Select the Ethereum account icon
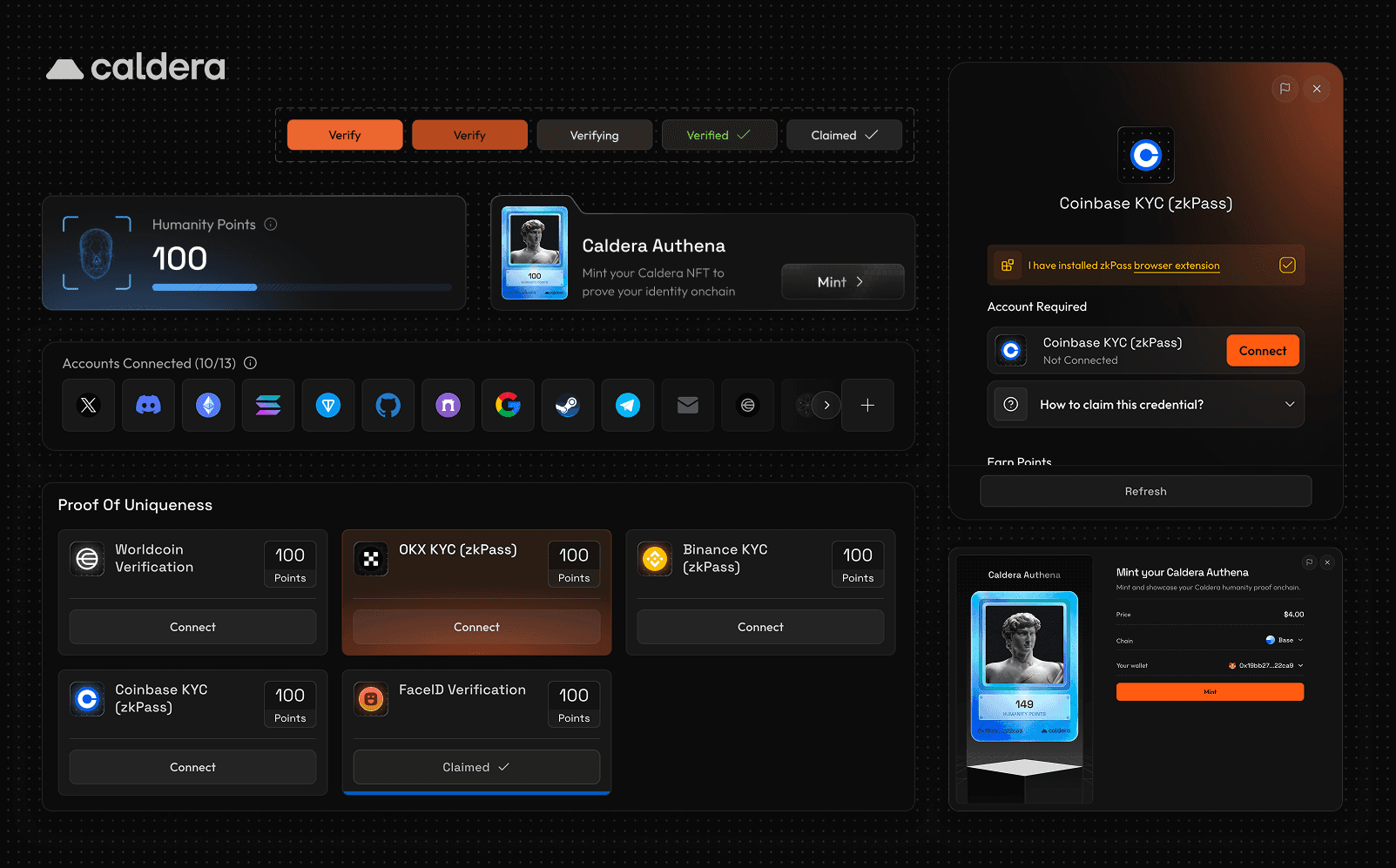This screenshot has width=1396, height=868. [x=208, y=405]
